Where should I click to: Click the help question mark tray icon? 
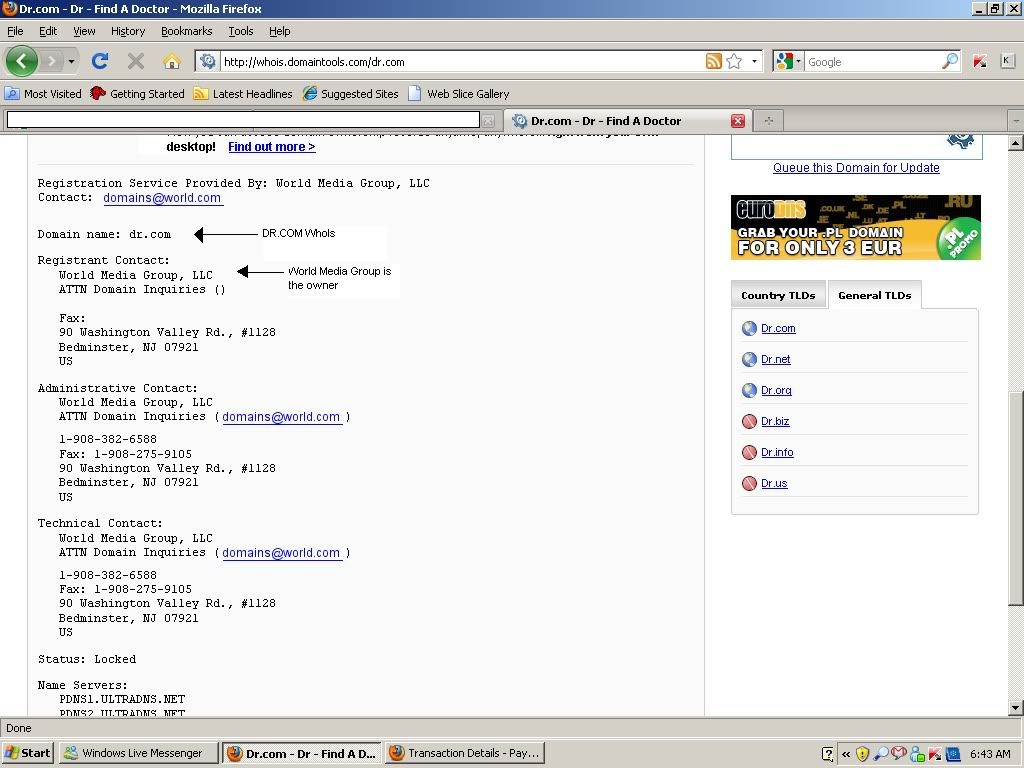click(827, 754)
